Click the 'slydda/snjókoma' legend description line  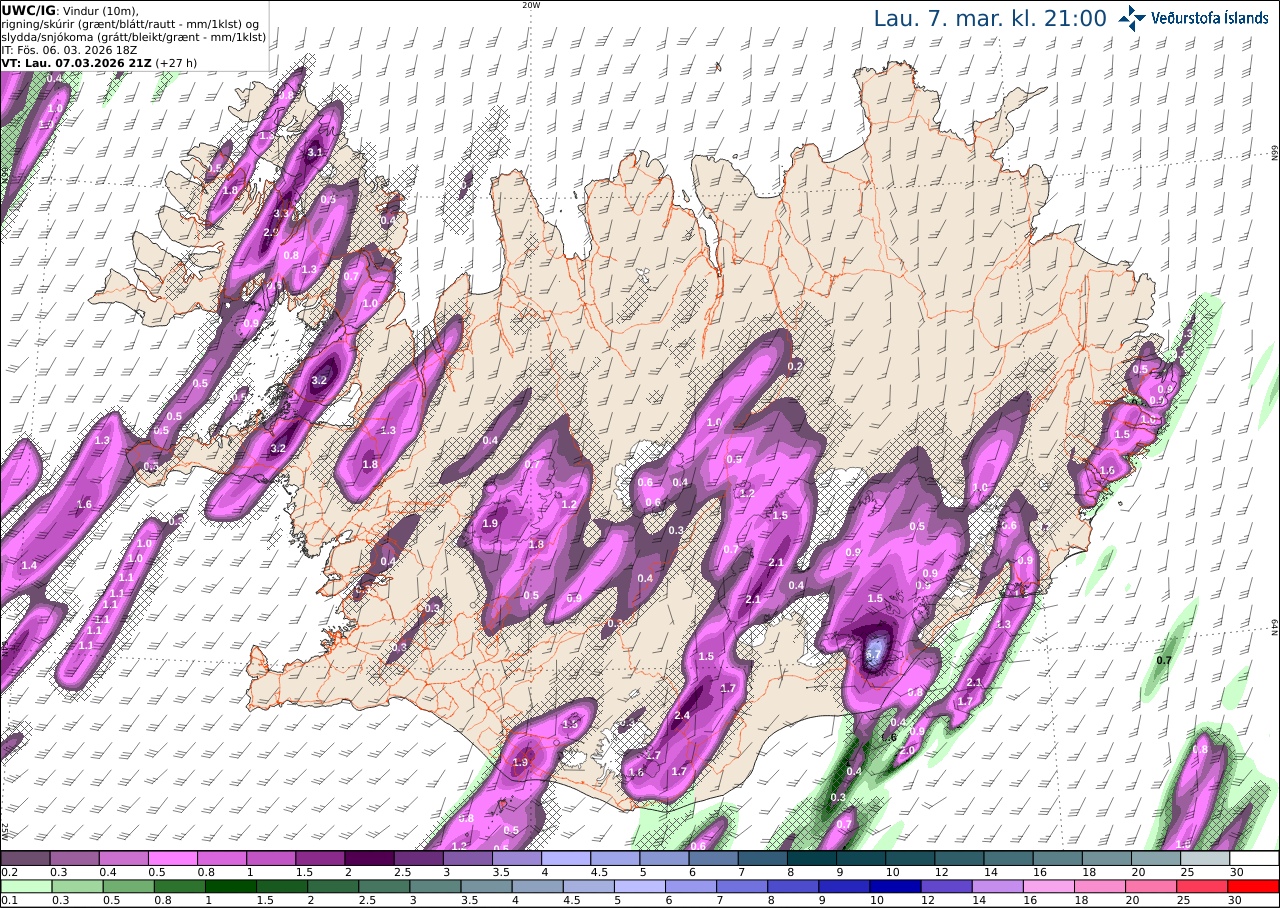click(x=133, y=36)
